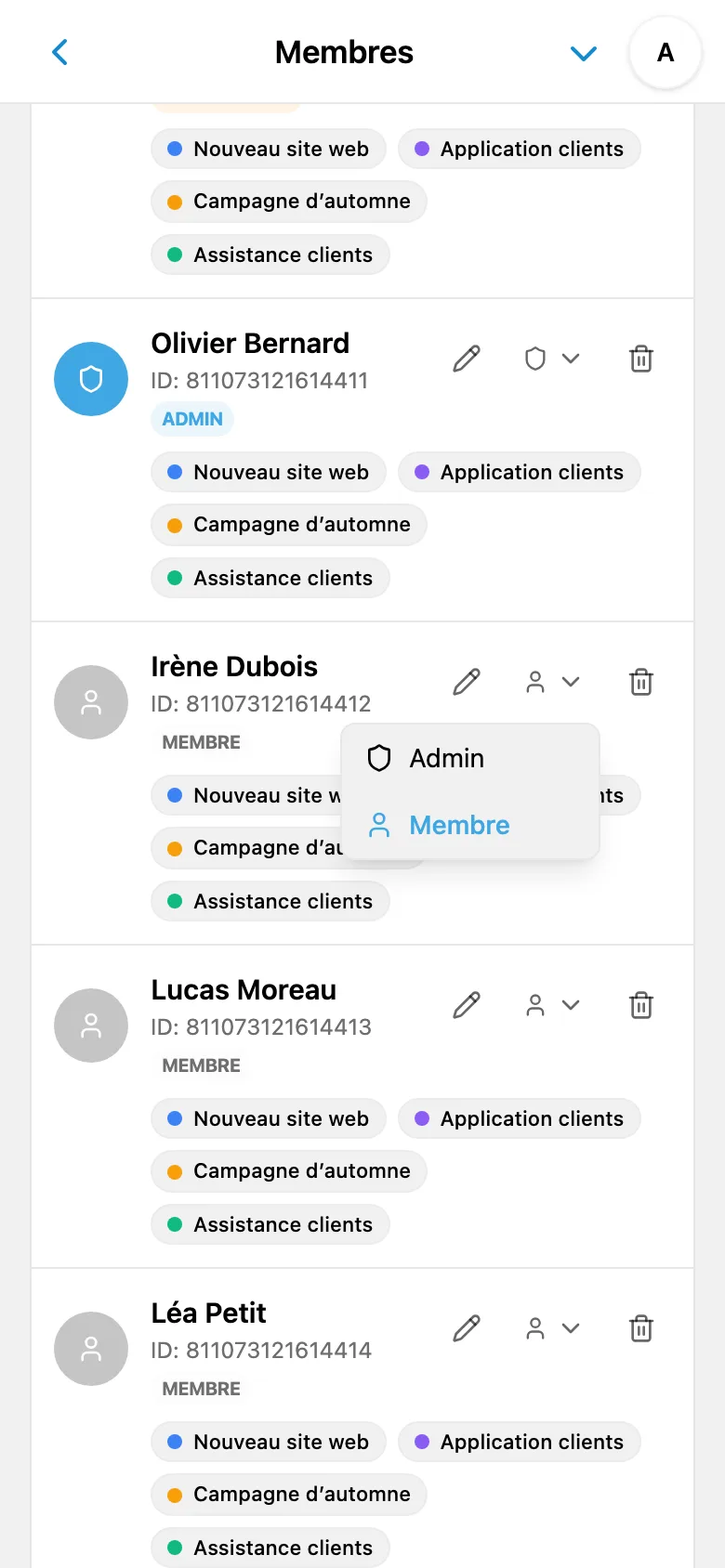Select Lucas Moreau's Assistance clients tag
The image size is (725, 1568).
[x=270, y=1224]
